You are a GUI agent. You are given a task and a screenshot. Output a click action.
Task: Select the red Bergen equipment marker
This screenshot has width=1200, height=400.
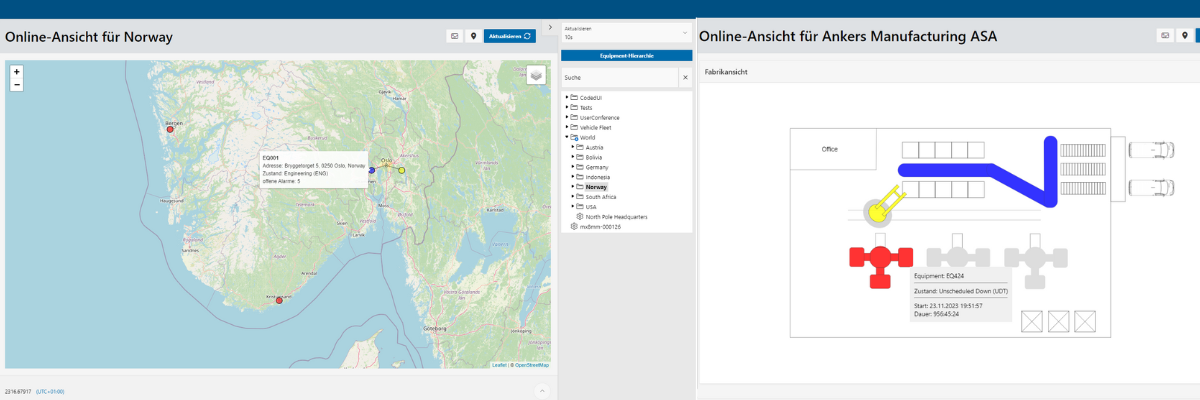point(170,129)
